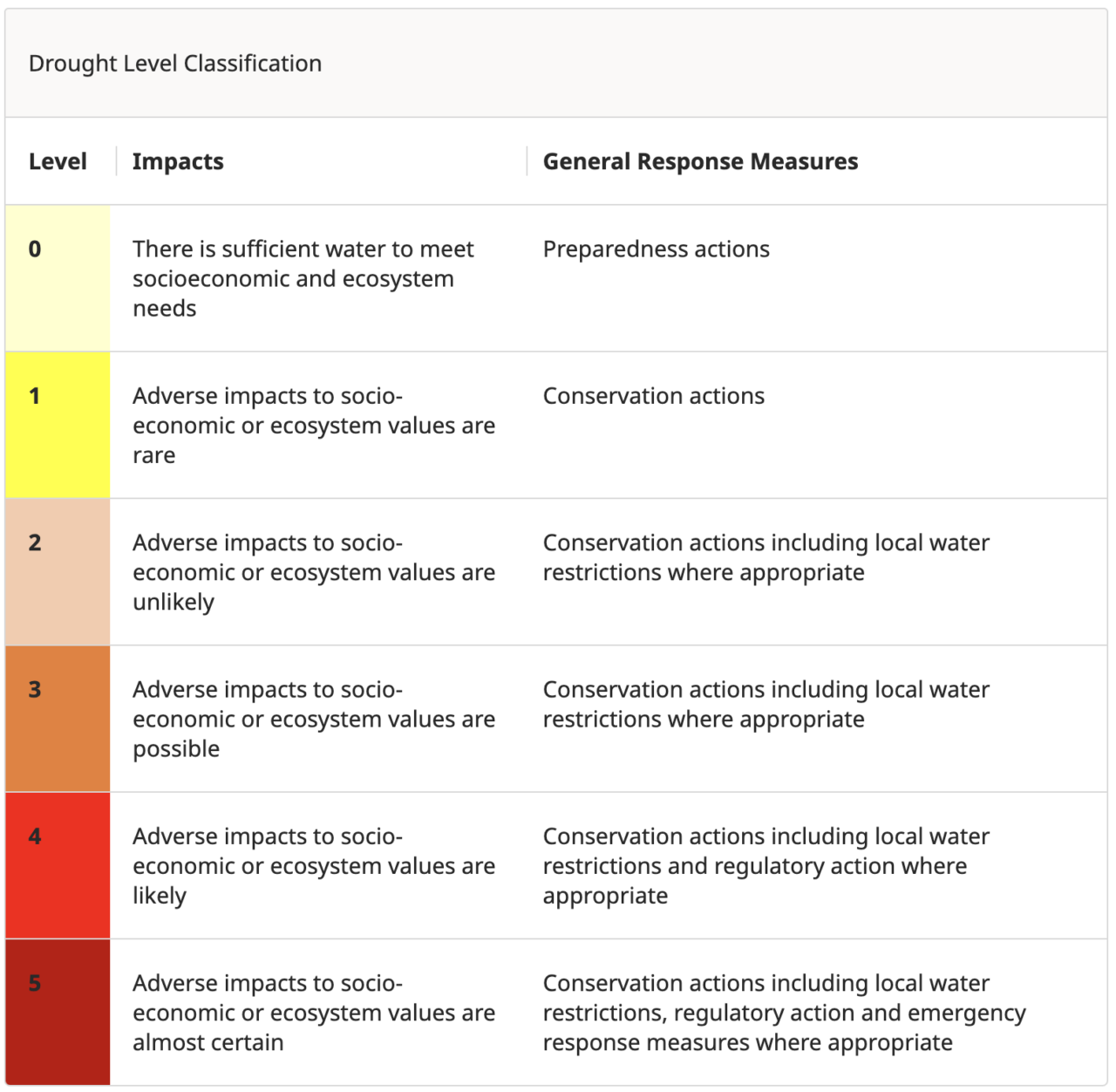Select the orange Level 3 color cell
The height and width of the screenshot is (1092, 1116).
click(58, 719)
